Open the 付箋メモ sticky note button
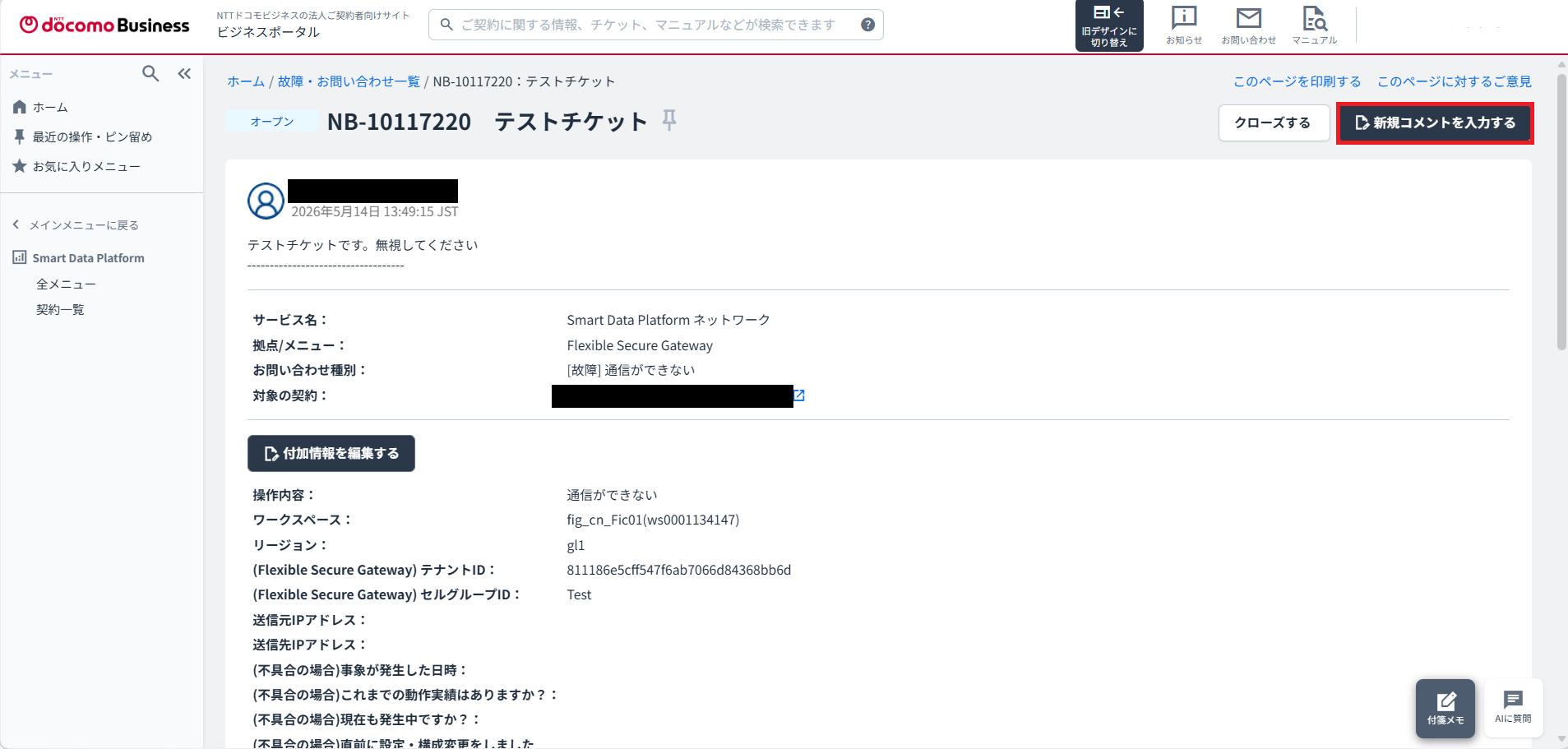This screenshot has height=749, width=1568. point(1445,708)
